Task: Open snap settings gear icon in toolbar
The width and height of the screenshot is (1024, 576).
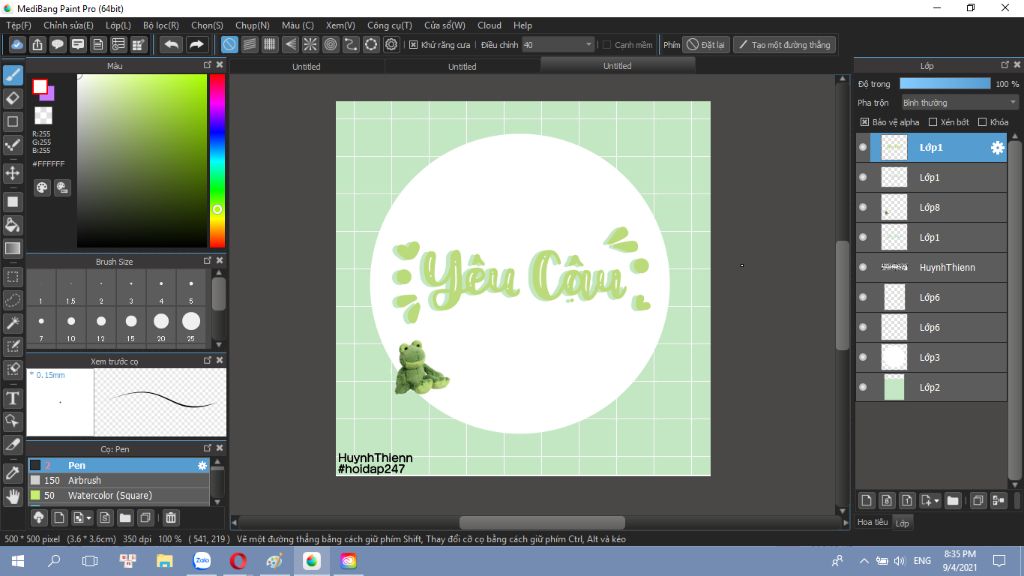Action: click(x=391, y=44)
